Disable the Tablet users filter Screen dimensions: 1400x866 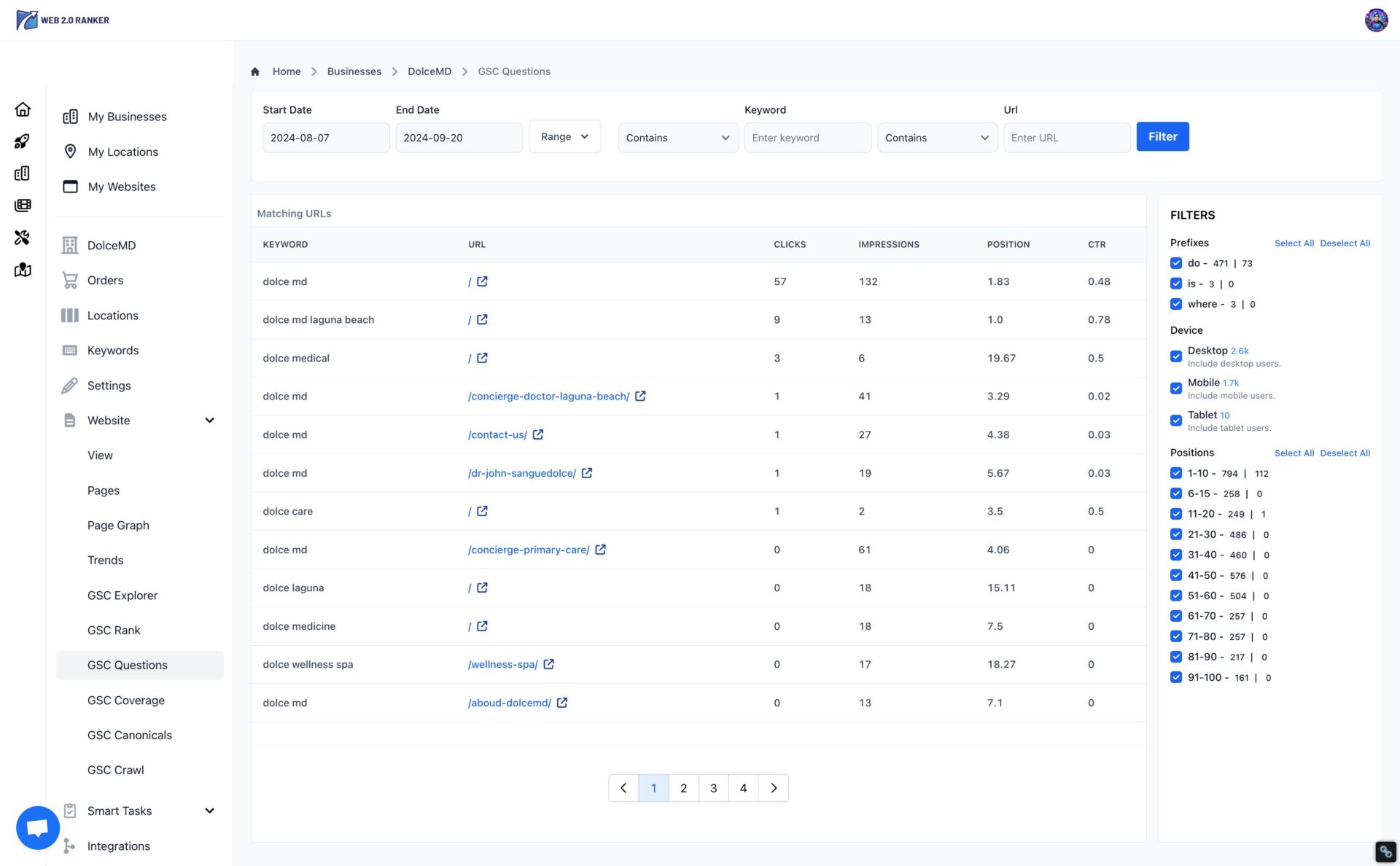point(1176,421)
